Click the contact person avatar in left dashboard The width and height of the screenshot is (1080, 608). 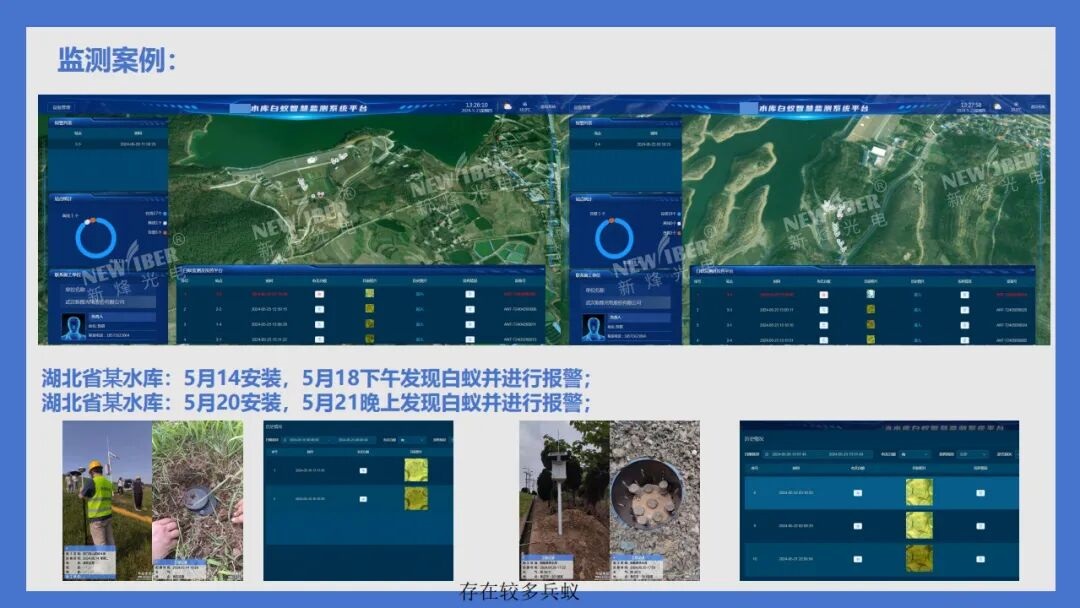coord(73,327)
